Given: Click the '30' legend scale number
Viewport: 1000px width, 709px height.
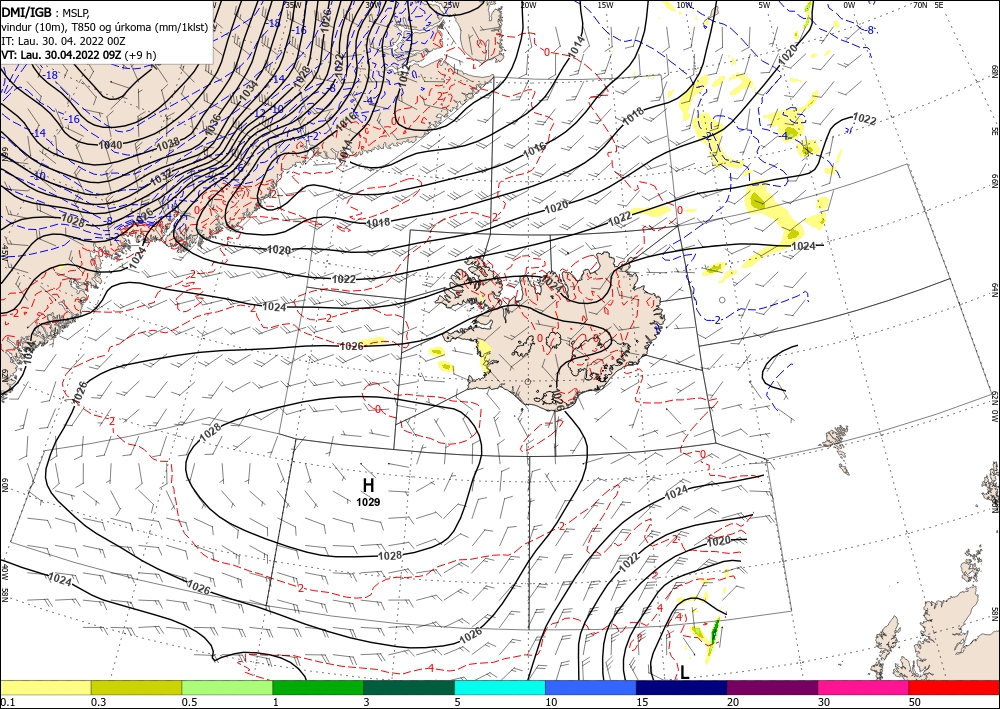Looking at the screenshot, I should [824, 702].
